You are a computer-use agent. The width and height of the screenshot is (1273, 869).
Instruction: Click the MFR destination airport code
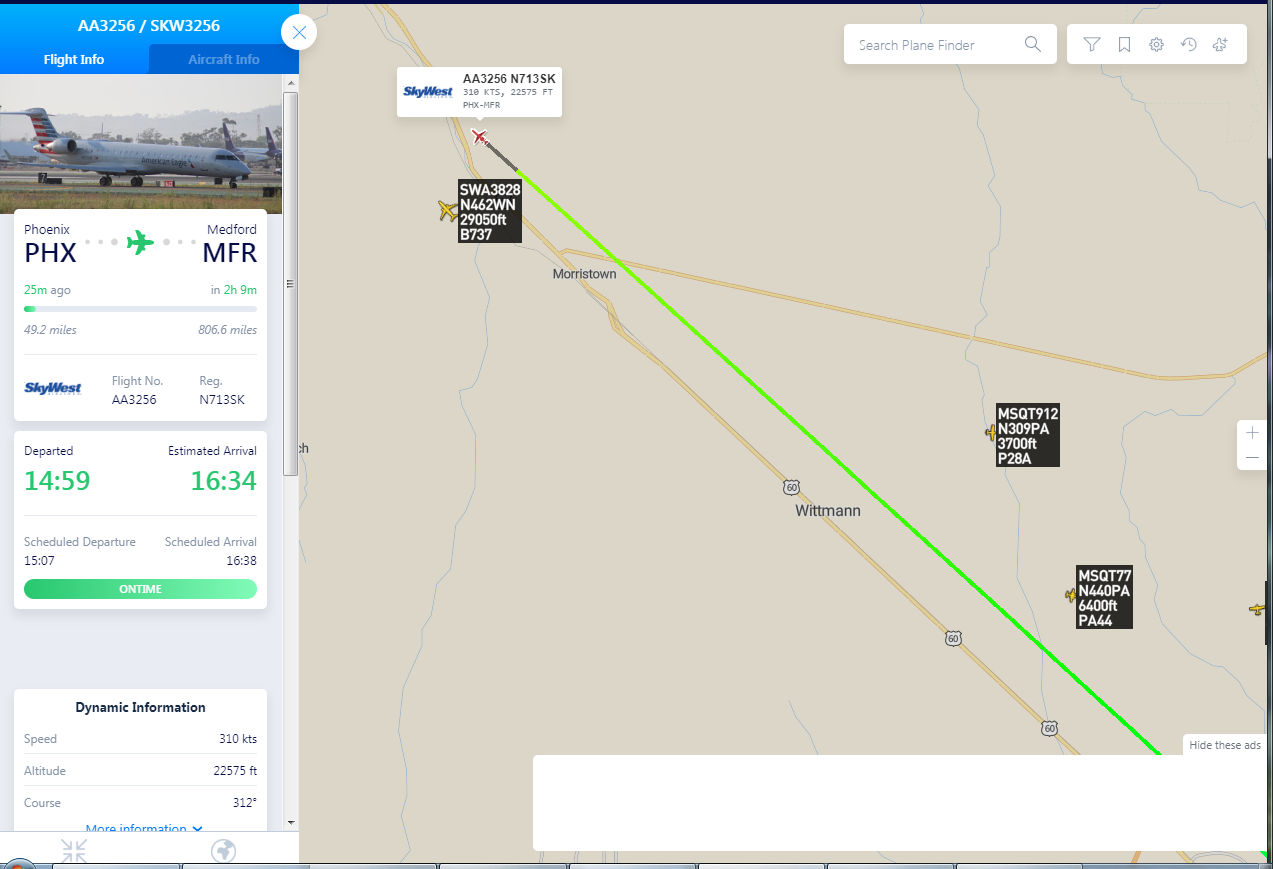coord(229,253)
